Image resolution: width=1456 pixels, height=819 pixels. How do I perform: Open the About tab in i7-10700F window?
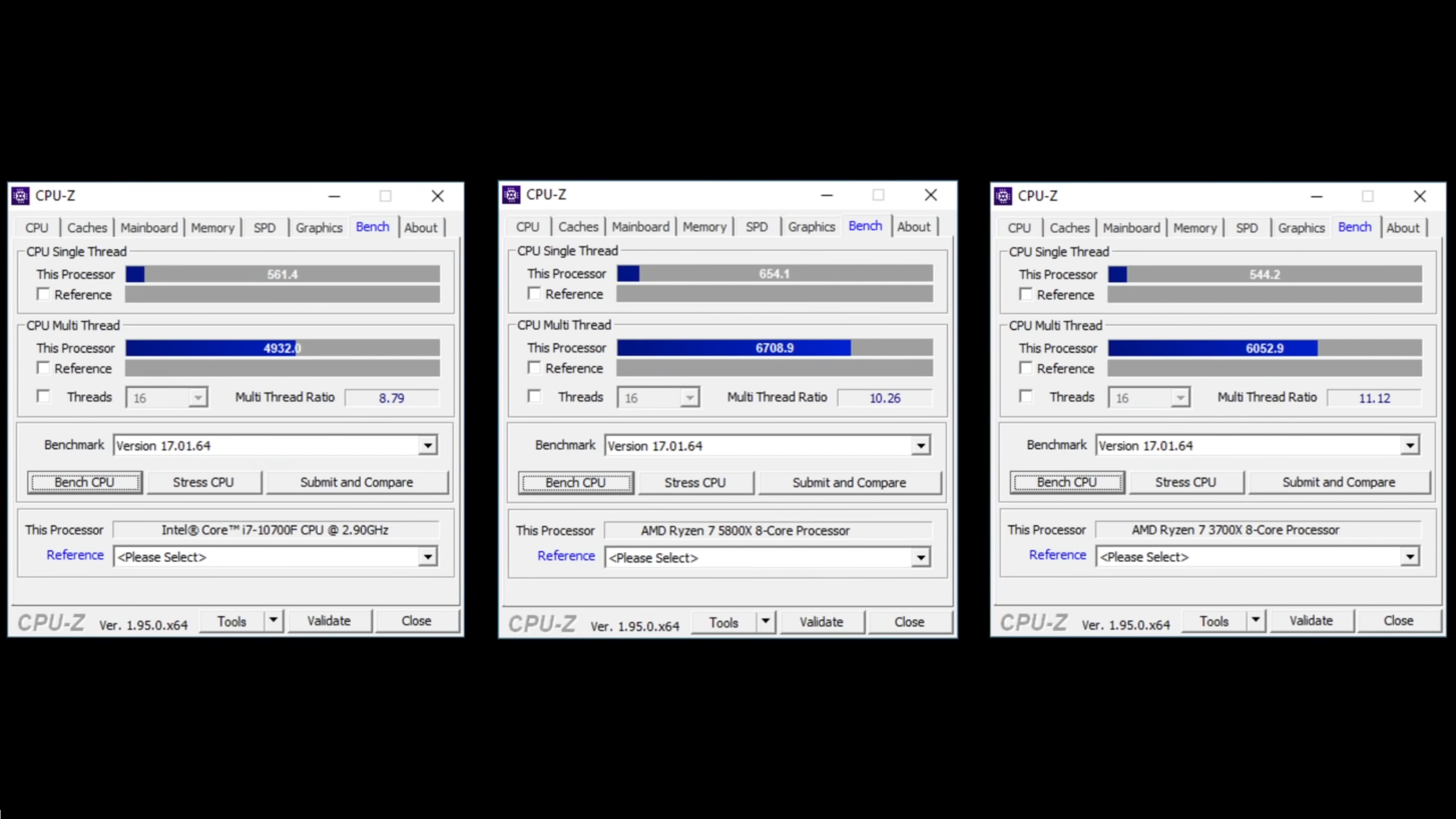[x=421, y=227]
